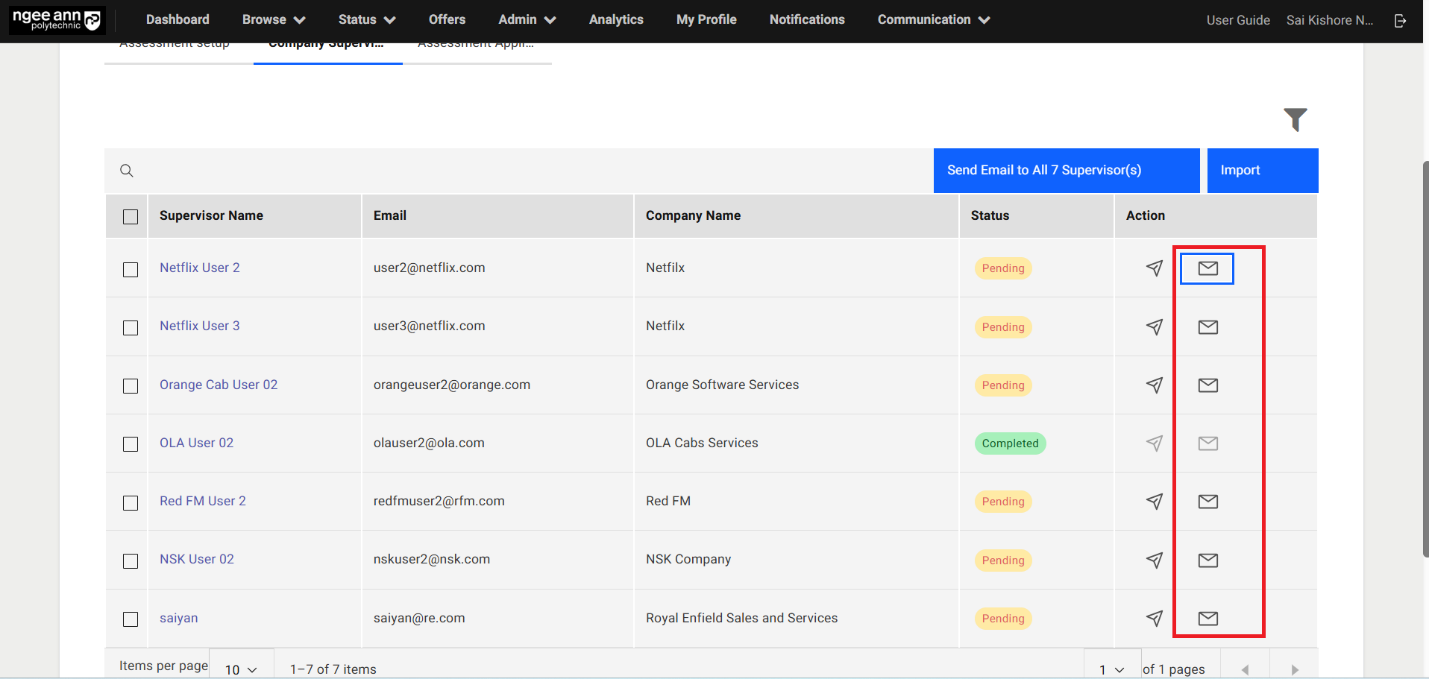Expand the Communication menu

tap(933, 20)
